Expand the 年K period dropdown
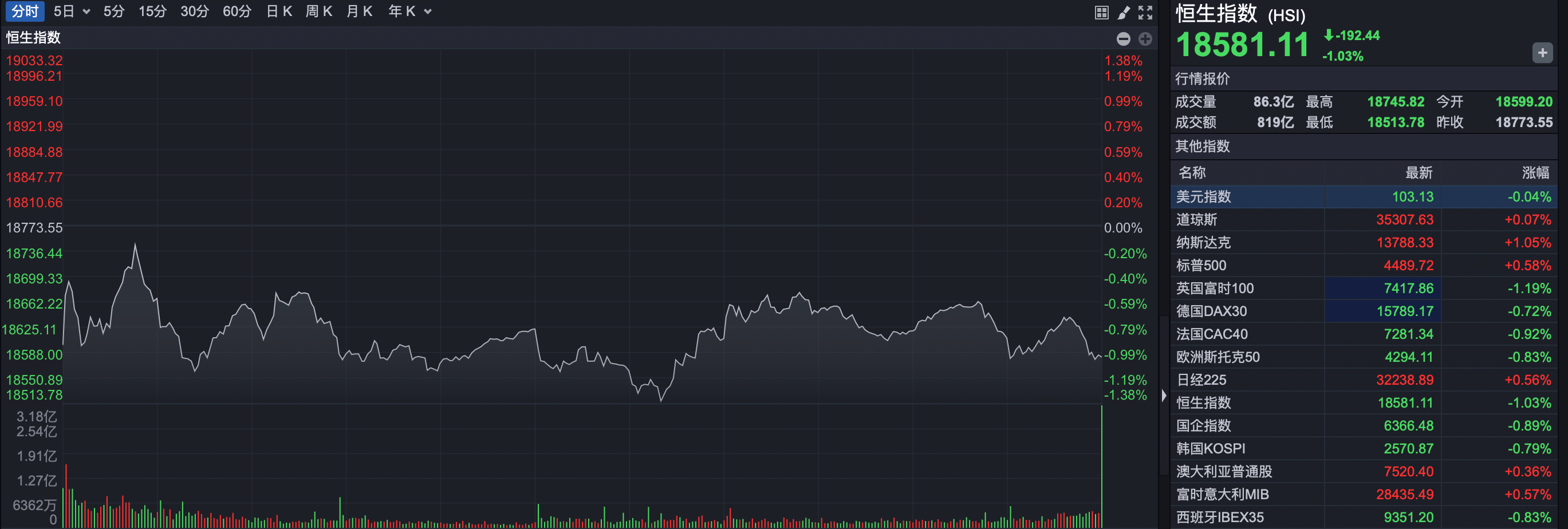 pyautogui.click(x=428, y=11)
